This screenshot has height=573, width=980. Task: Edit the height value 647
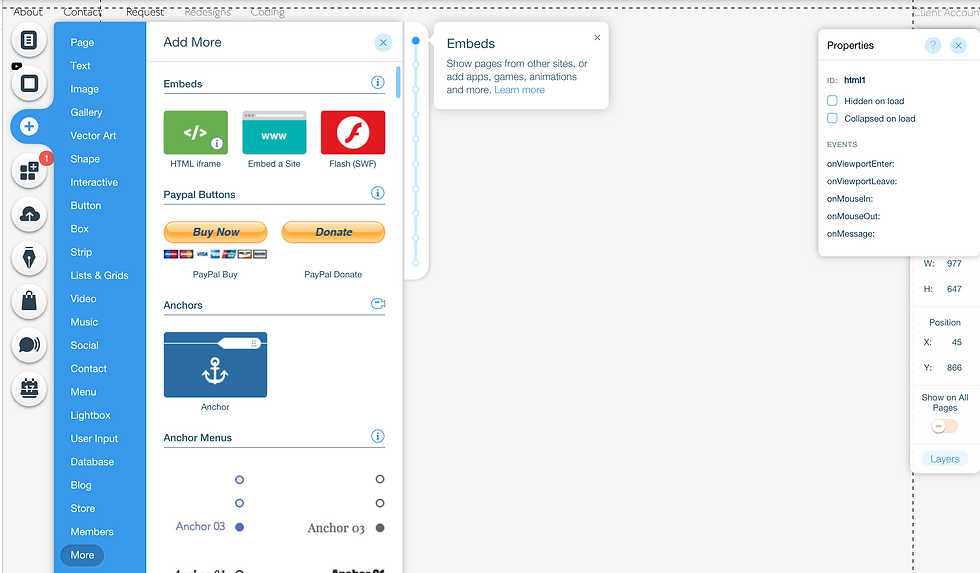tap(954, 289)
